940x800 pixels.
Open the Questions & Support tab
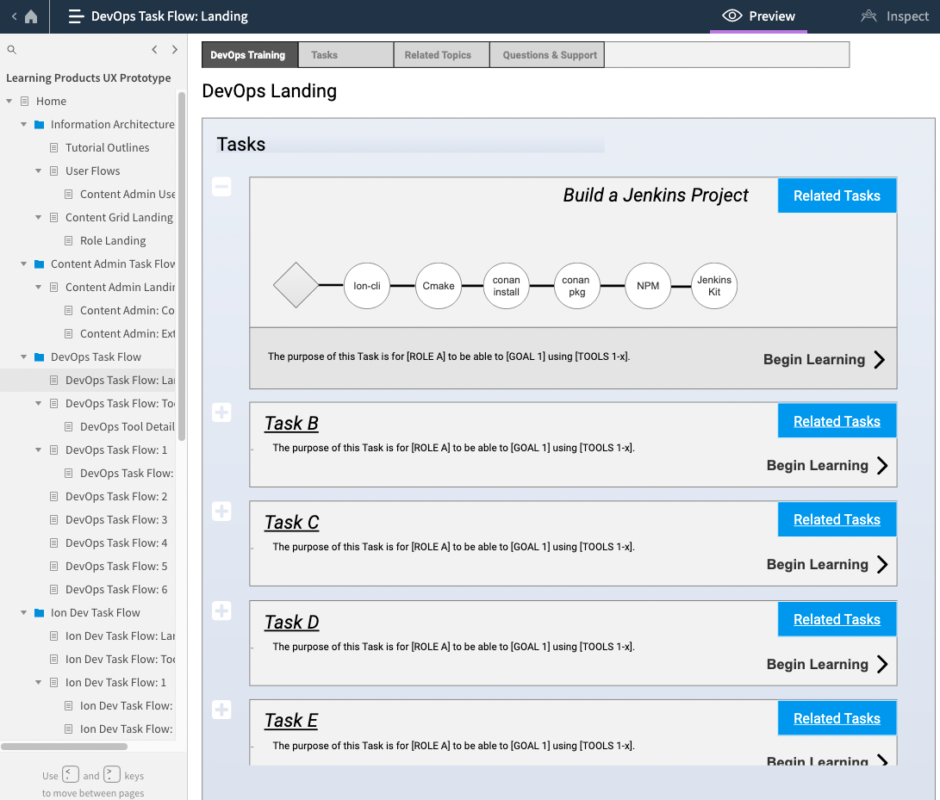tap(547, 55)
